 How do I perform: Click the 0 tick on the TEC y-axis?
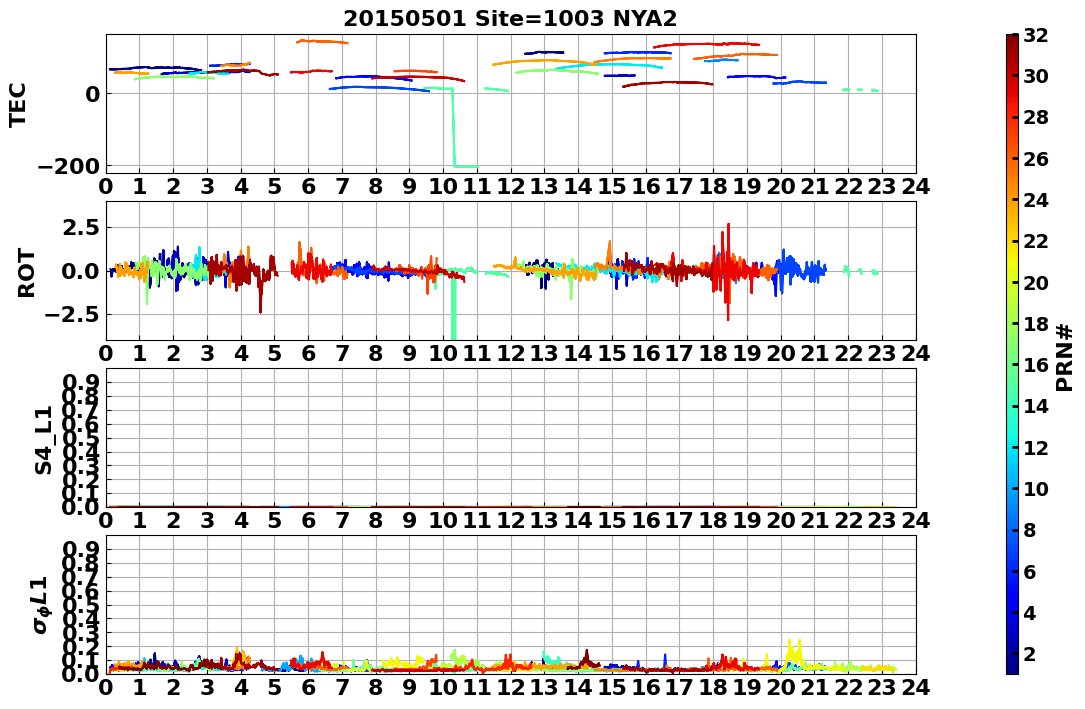pyautogui.click(x=92, y=94)
